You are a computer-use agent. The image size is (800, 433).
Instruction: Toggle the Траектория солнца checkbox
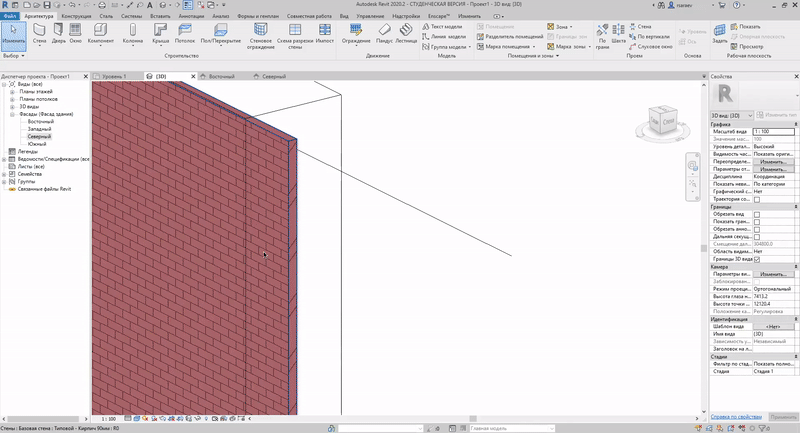[756, 199]
